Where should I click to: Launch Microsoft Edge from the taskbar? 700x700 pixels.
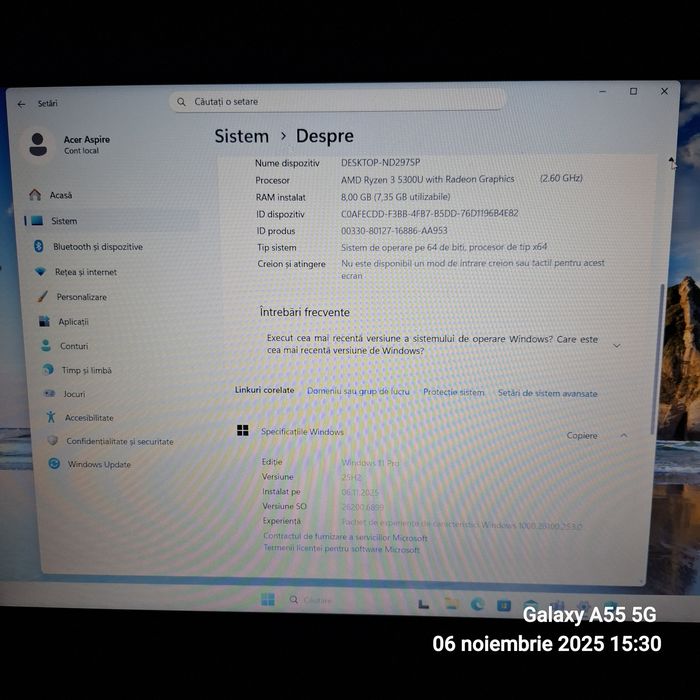click(x=477, y=605)
